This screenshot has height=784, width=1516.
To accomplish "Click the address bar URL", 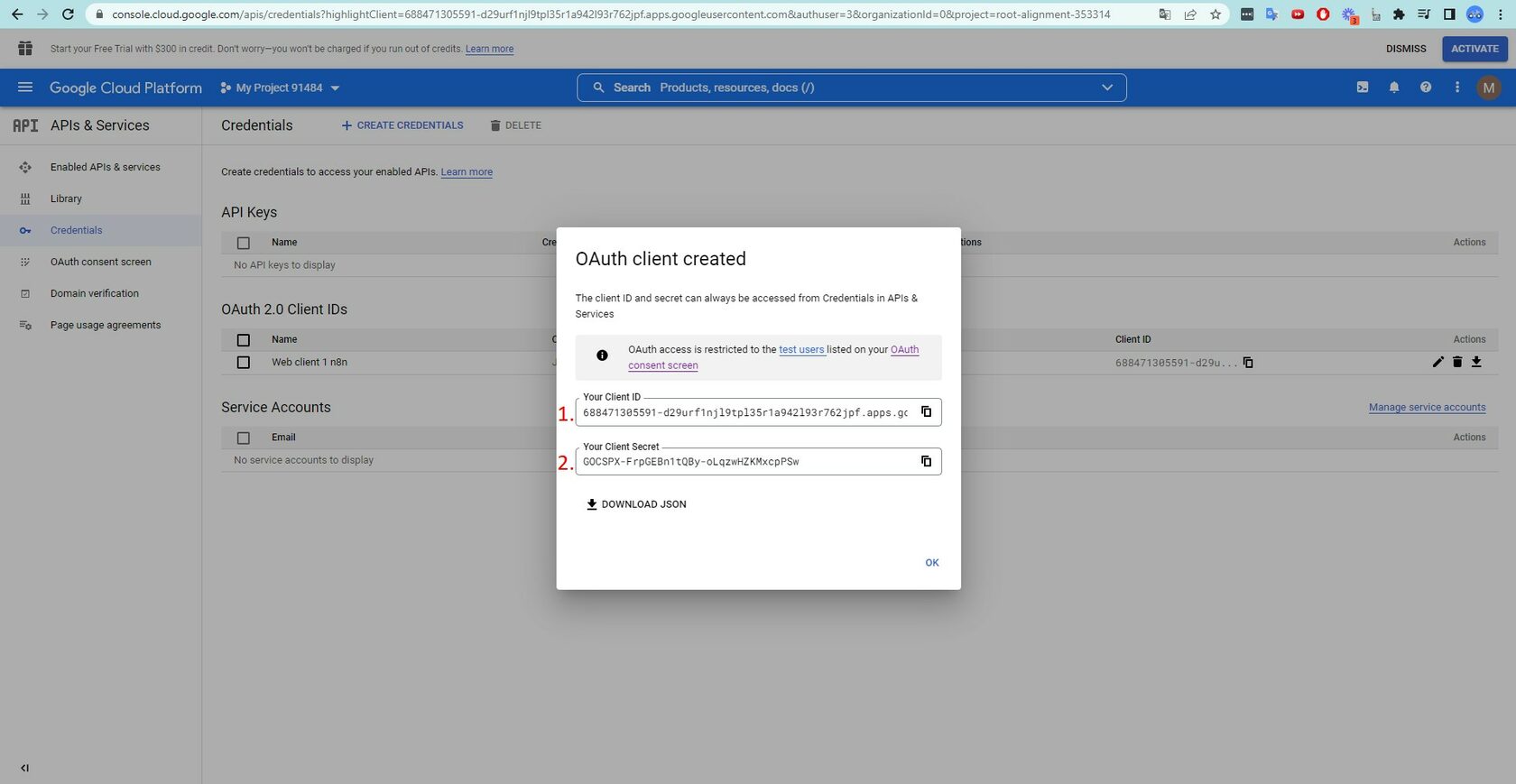I will pyautogui.click(x=611, y=14).
